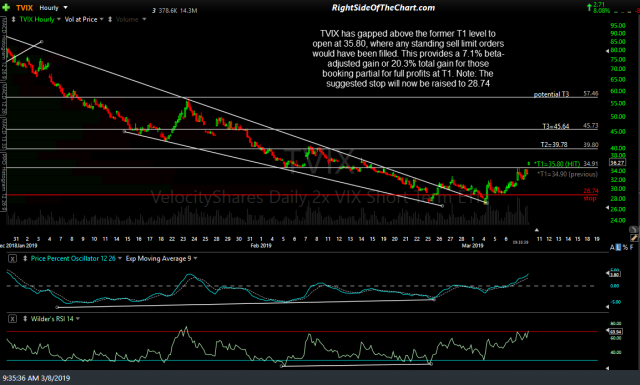The height and width of the screenshot is (385, 640).
Task: Expand the Volume study dropdown
Action: pyautogui.click(x=144, y=19)
